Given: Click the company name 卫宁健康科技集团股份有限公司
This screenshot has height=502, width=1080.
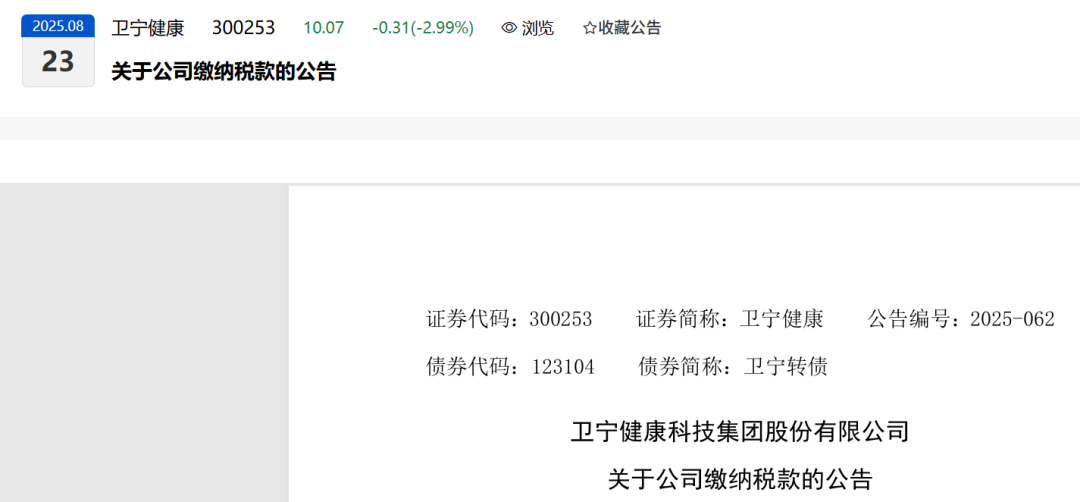Looking at the screenshot, I should [x=740, y=432].
